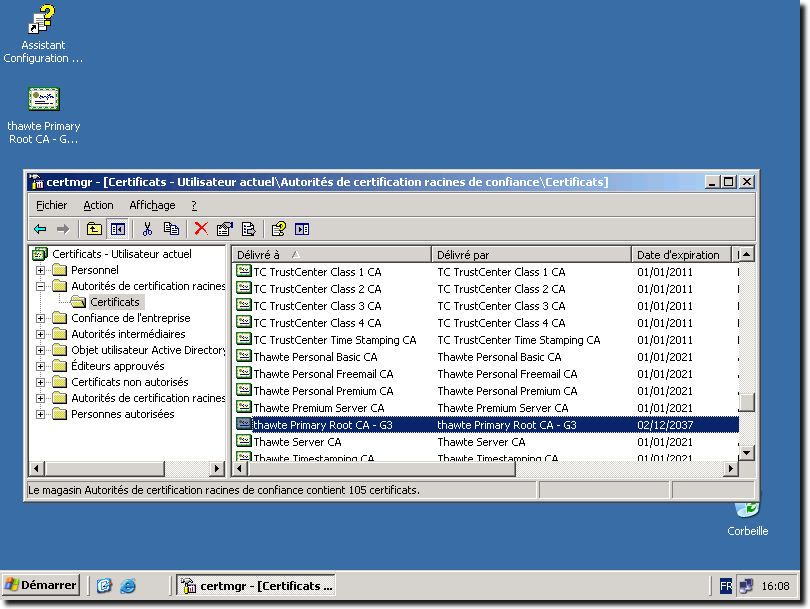Click the Forward arrow in the toolbar

point(63,229)
